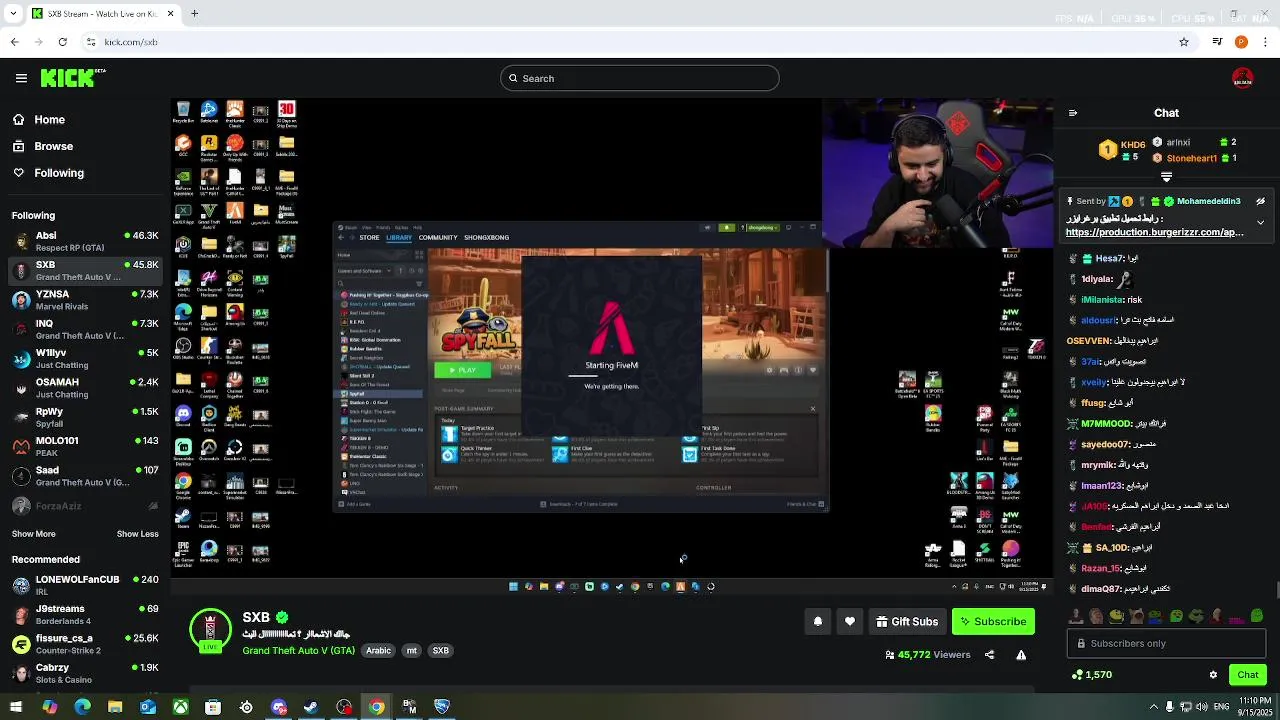Open a new browser tab
Viewport: 1280px width, 720px height.
click(x=195, y=13)
